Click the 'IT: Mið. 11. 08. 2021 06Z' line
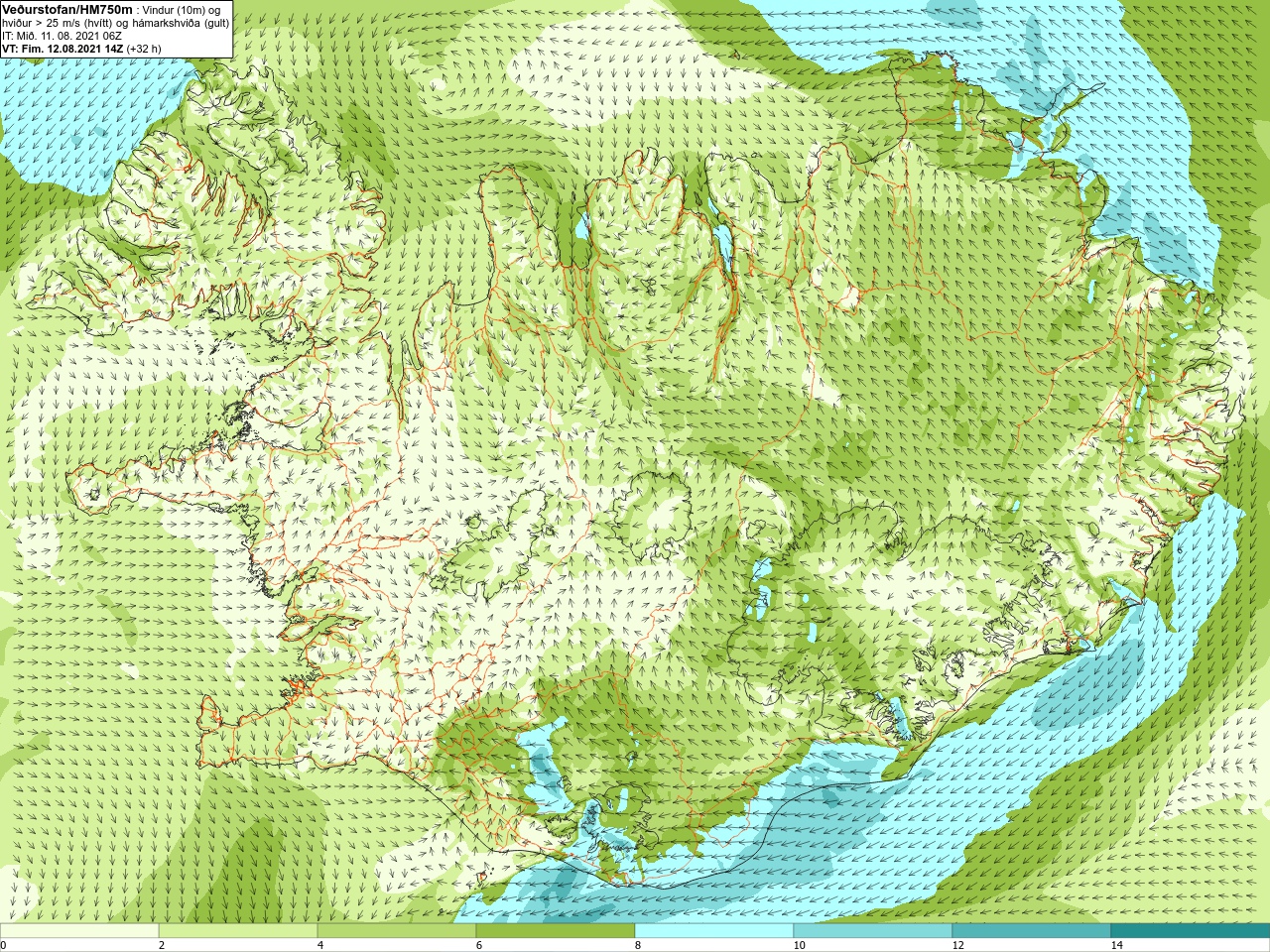Viewport: 1270px width, 952px height. tap(63, 36)
